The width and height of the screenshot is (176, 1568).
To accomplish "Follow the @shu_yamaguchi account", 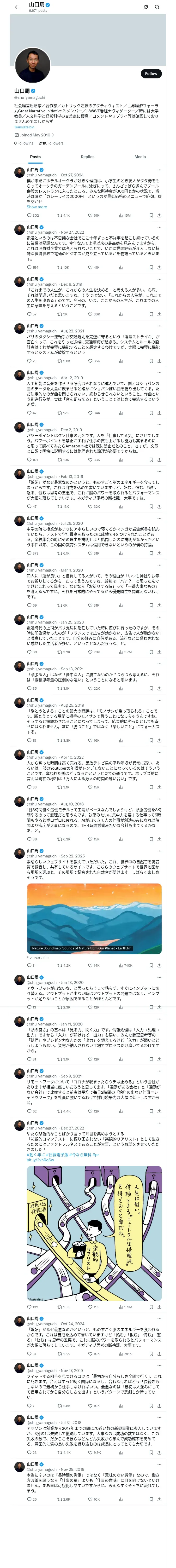I will (150, 74).
